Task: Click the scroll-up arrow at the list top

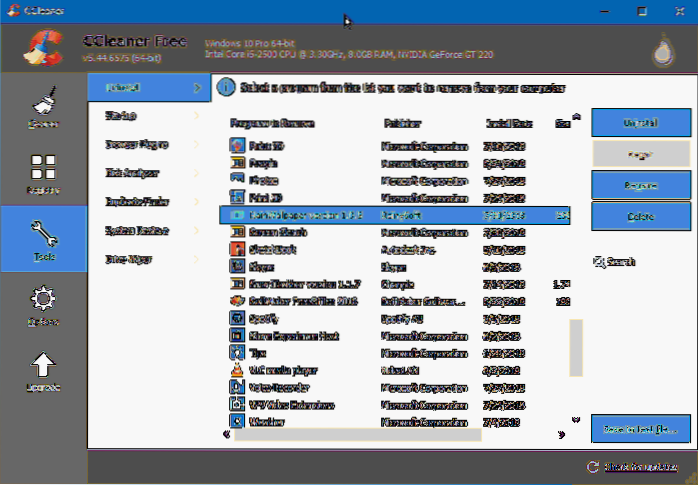Action: pos(576,117)
